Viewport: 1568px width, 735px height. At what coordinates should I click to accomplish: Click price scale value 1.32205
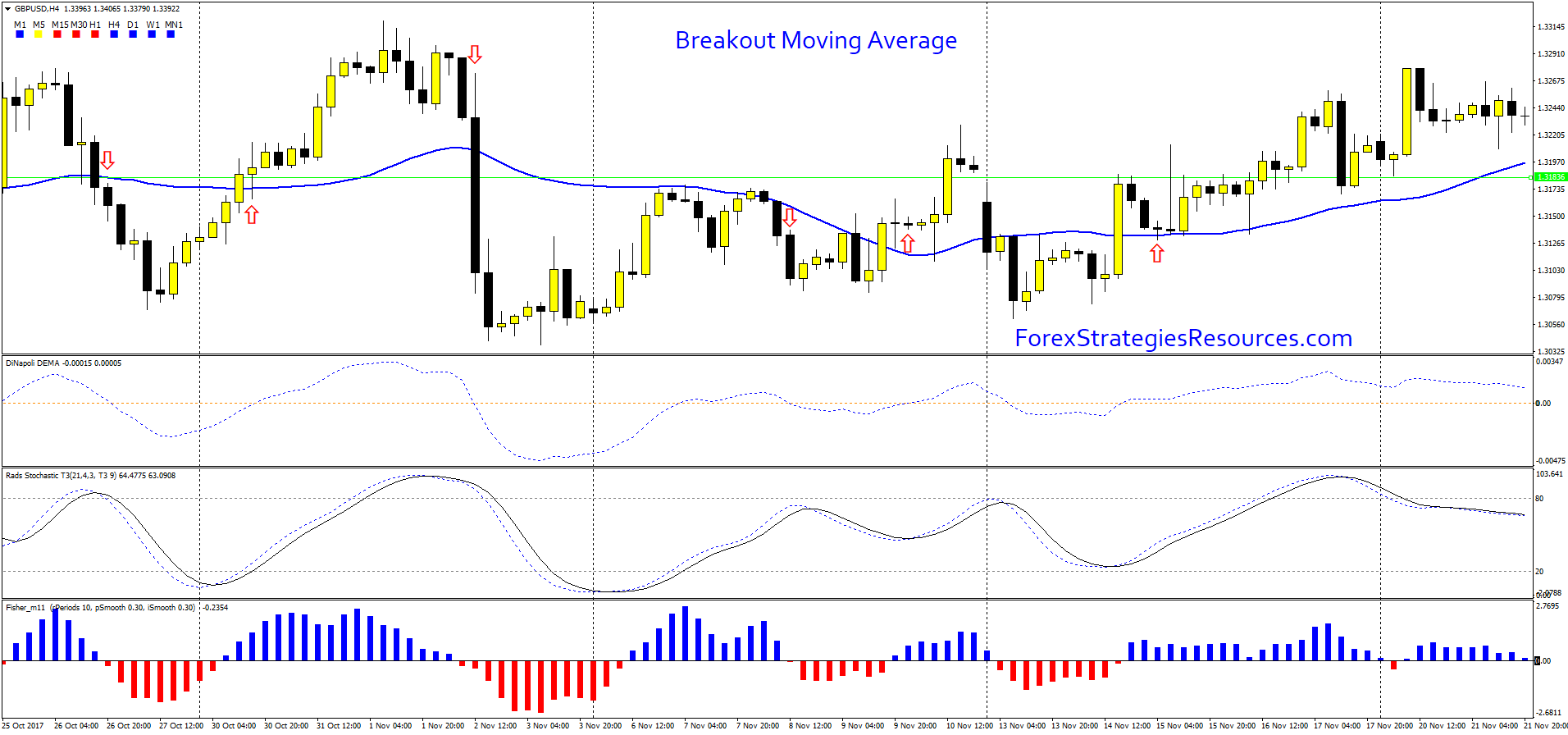pos(1551,135)
